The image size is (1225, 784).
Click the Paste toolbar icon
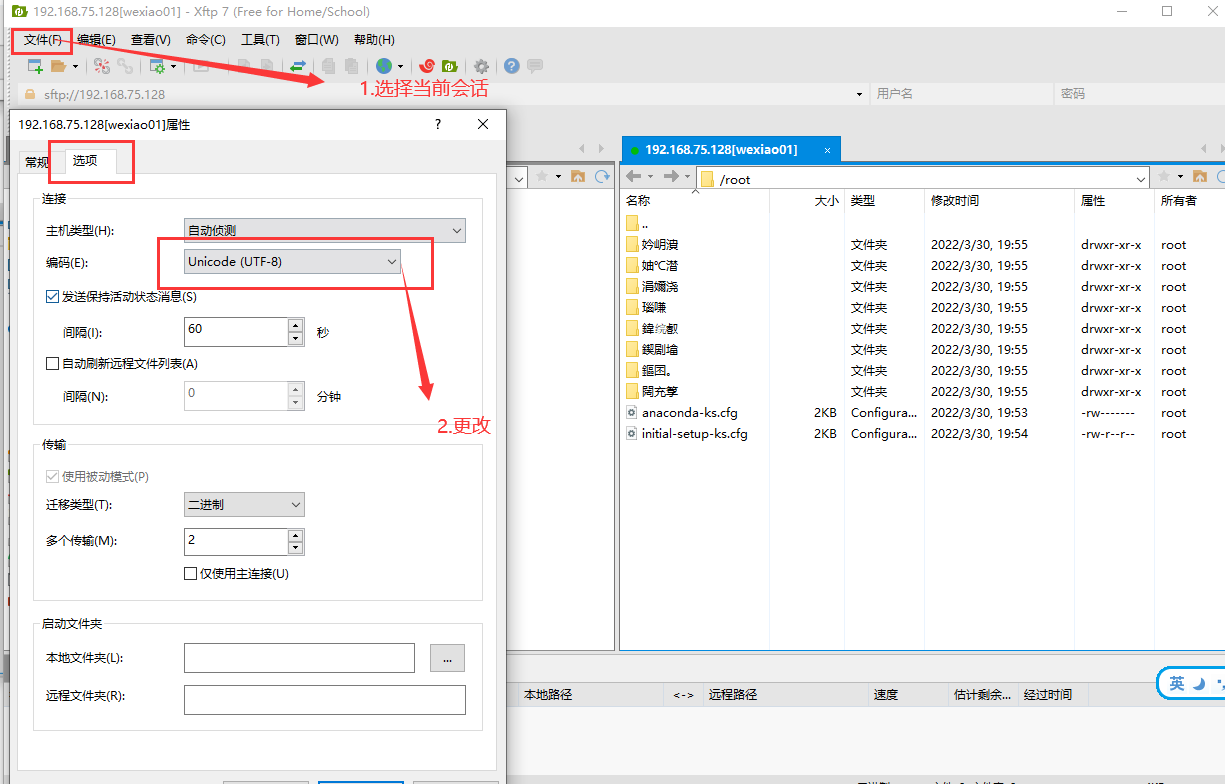click(351, 66)
